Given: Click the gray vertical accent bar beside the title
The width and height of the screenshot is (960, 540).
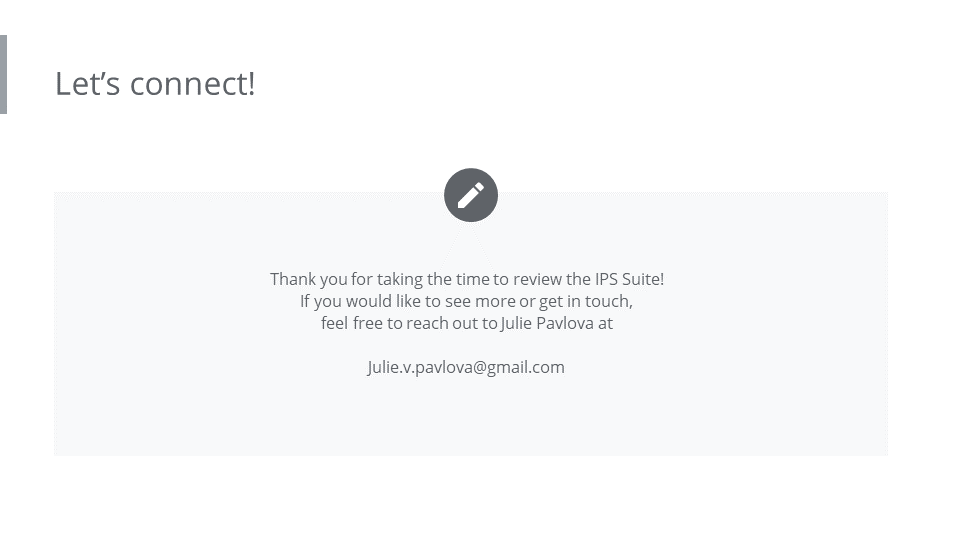Looking at the screenshot, I should click(x=3, y=75).
